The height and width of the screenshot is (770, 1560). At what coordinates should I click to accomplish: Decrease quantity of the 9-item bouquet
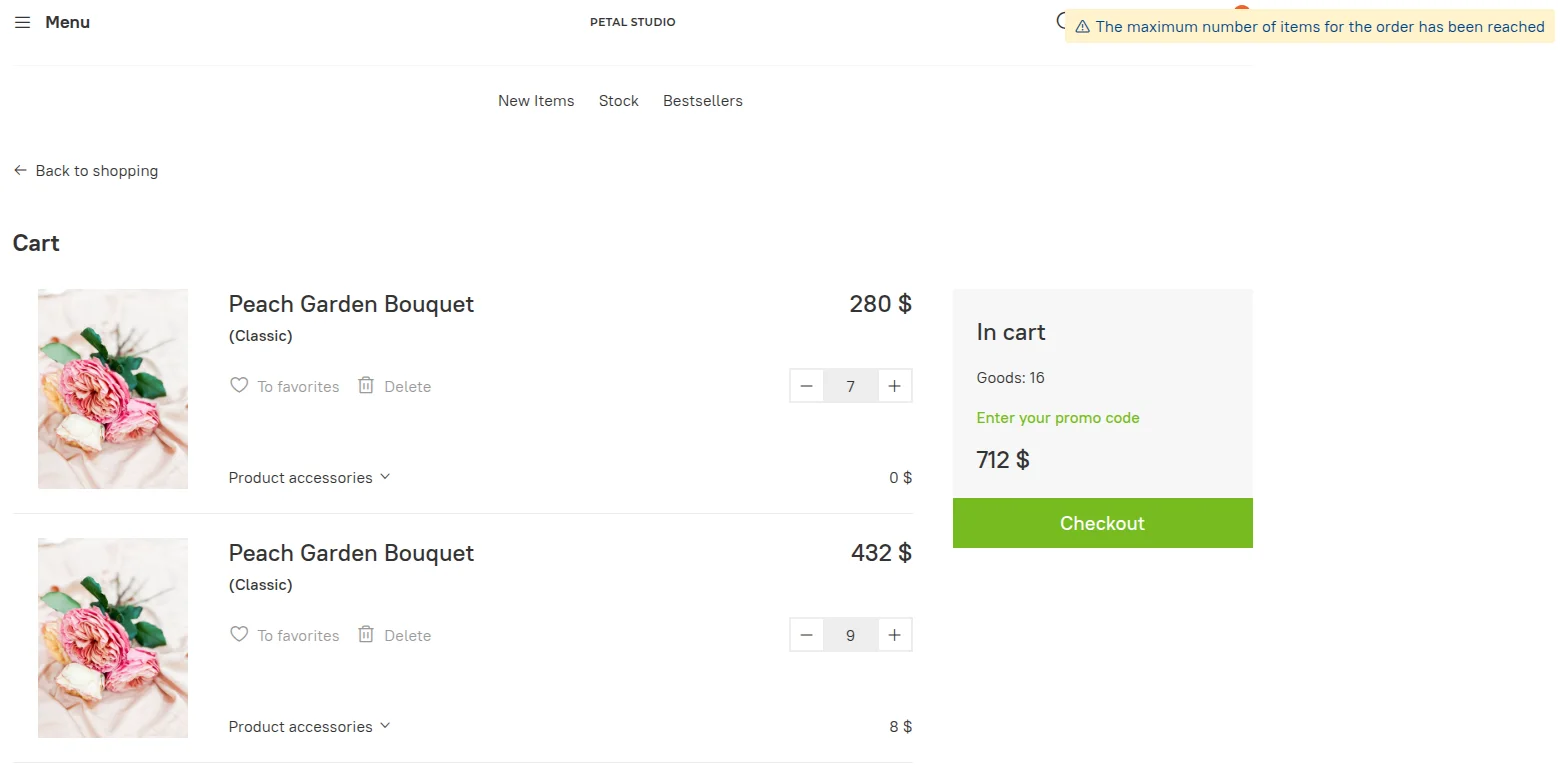807,635
